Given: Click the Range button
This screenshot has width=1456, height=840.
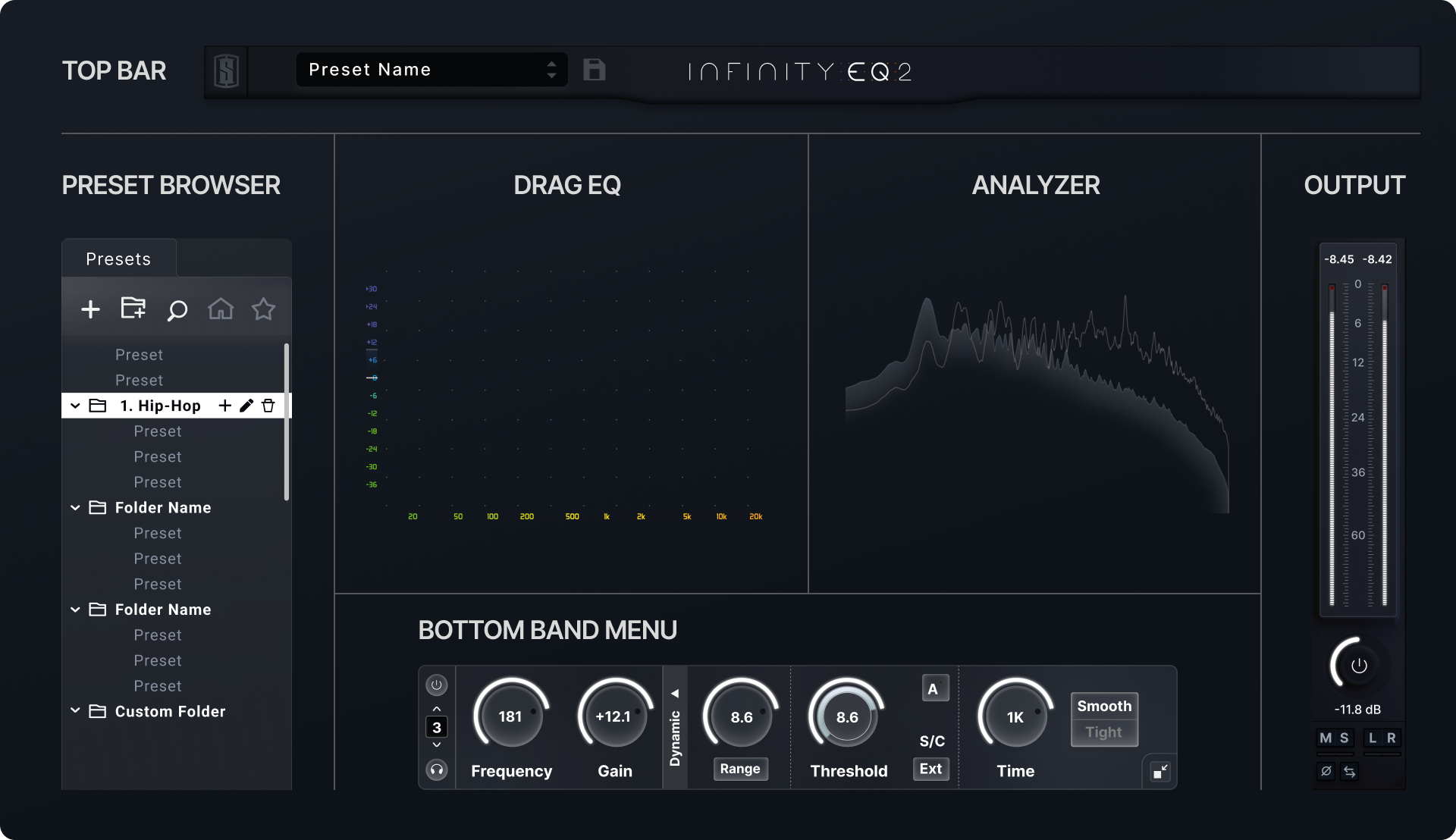Looking at the screenshot, I should (740, 769).
